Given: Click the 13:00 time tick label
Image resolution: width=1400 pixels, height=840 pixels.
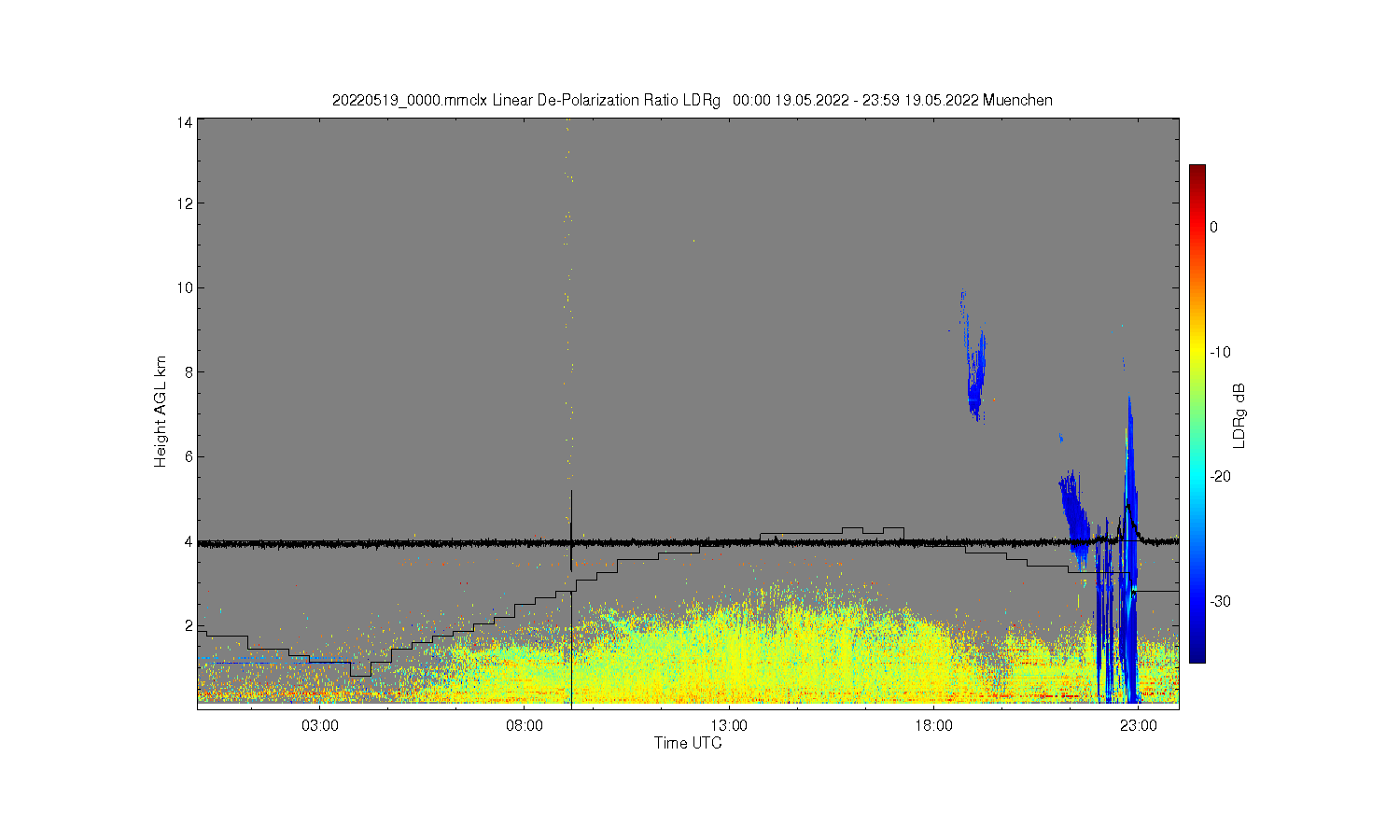Looking at the screenshot, I should click(x=729, y=725).
